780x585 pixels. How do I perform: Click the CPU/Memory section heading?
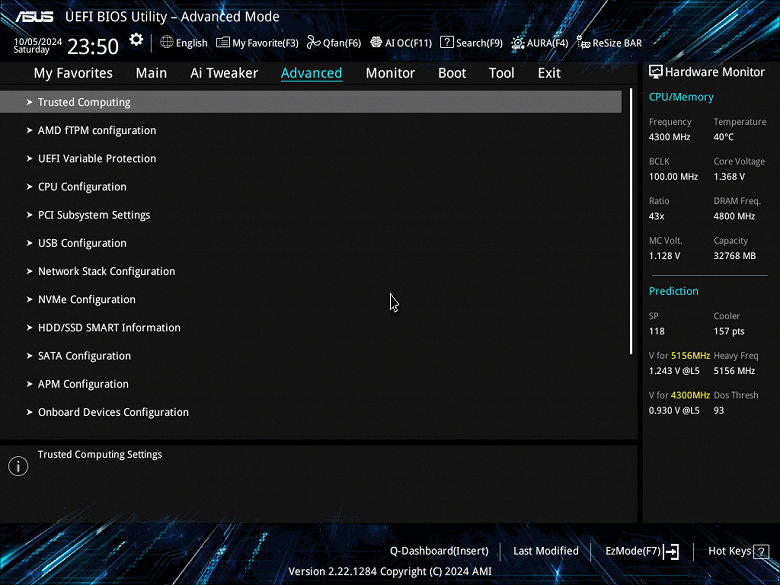tap(681, 98)
